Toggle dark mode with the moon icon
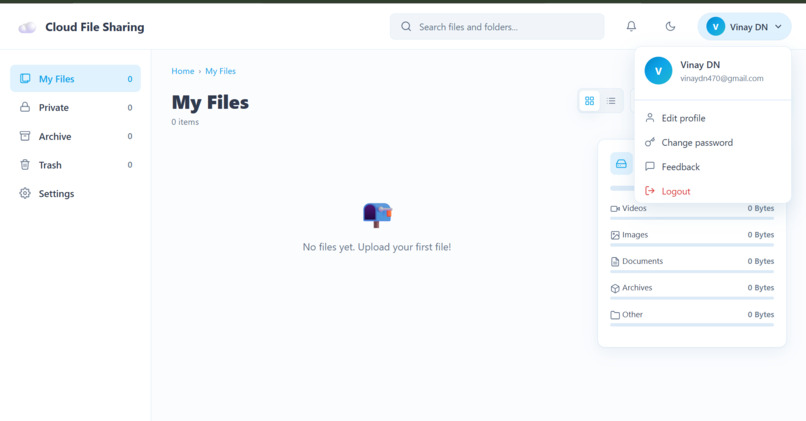This screenshot has height=421, width=806. [670, 26]
